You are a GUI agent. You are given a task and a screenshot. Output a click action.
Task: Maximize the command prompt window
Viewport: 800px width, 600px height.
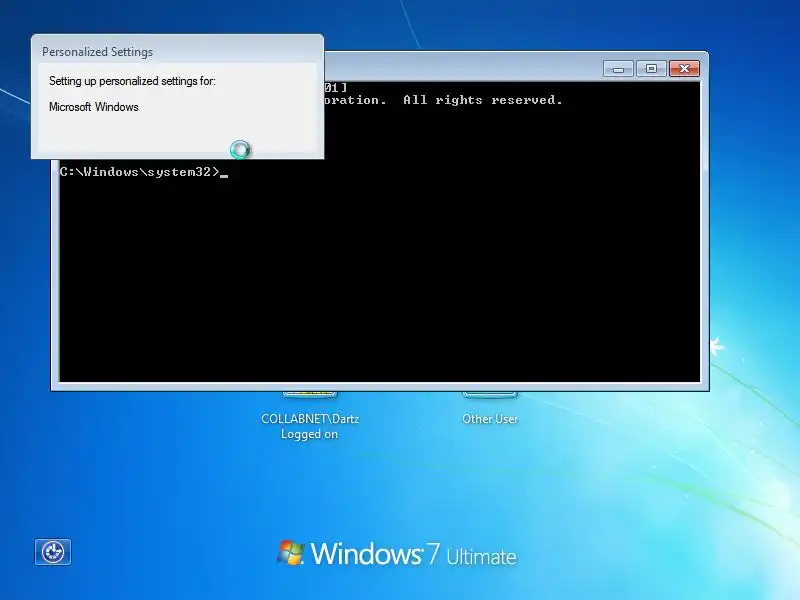click(651, 68)
